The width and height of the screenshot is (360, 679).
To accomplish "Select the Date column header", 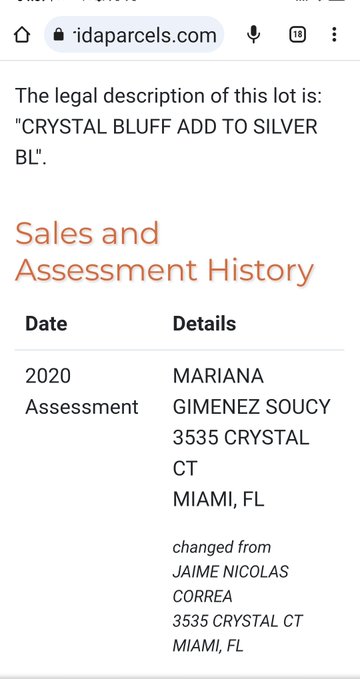I will point(46,324).
